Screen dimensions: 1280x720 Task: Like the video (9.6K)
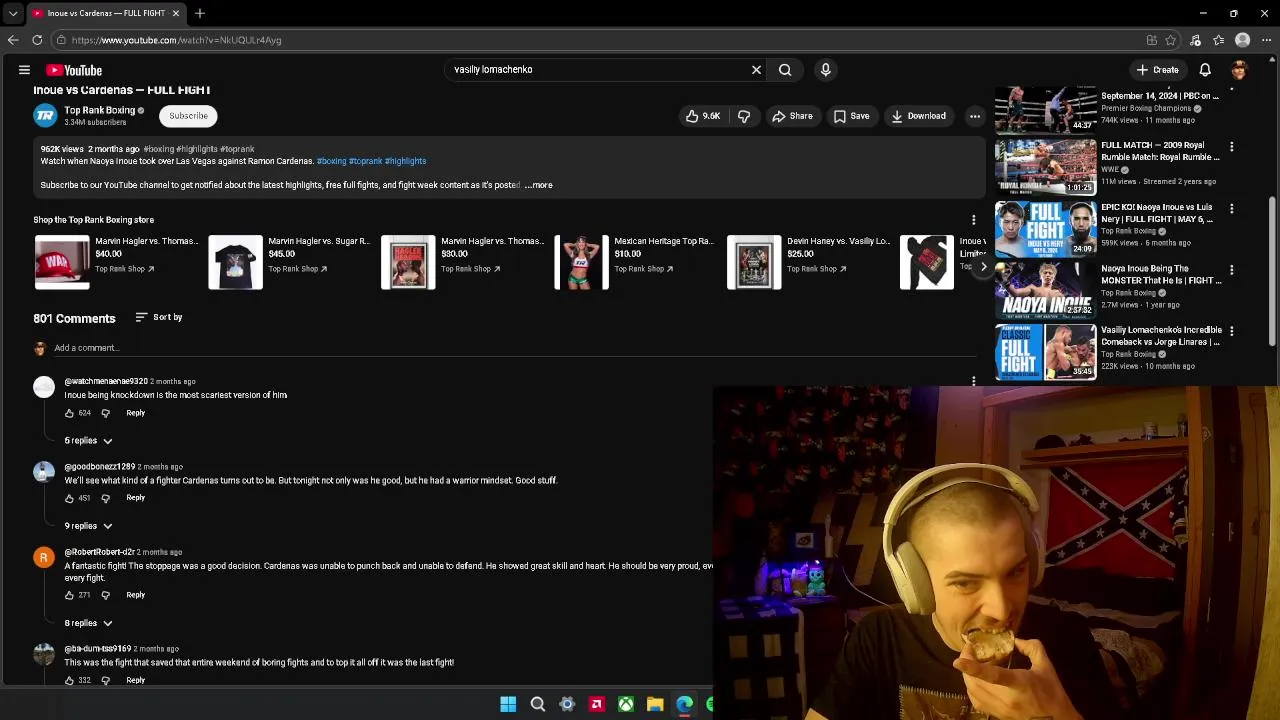pyautogui.click(x=703, y=116)
